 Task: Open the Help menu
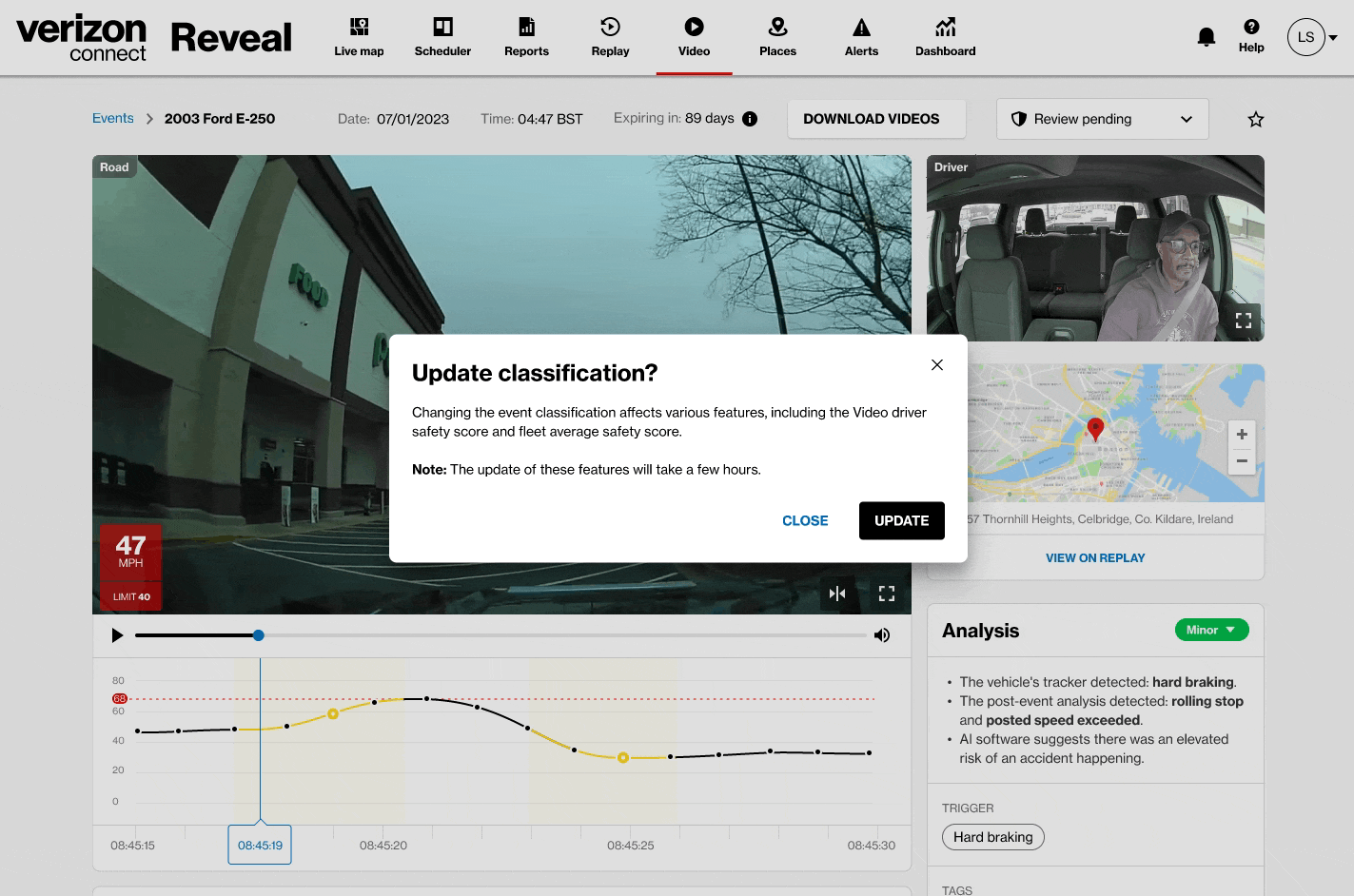point(1251,36)
